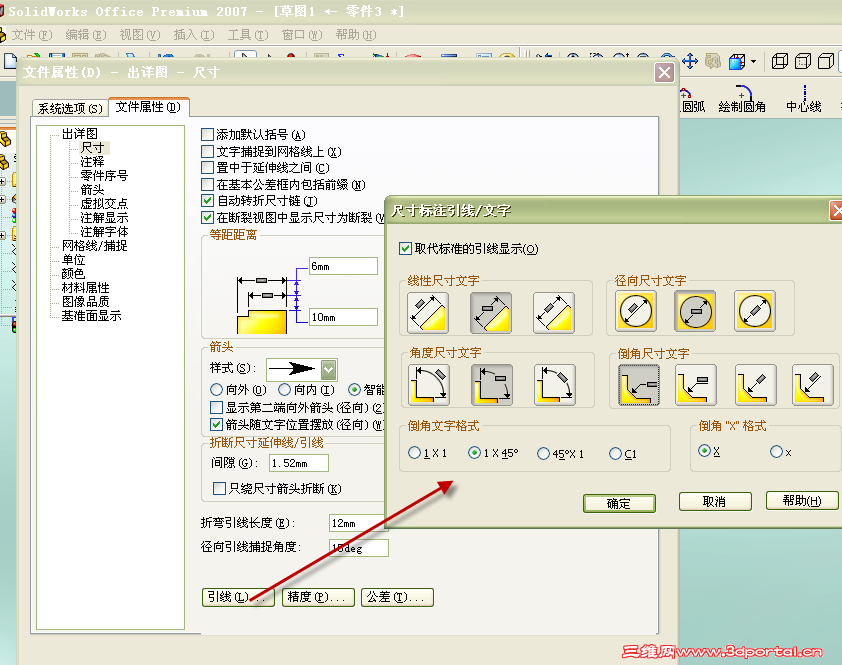Select middle radial dimension text style icon
This screenshot has width=842, height=665.
click(695, 312)
